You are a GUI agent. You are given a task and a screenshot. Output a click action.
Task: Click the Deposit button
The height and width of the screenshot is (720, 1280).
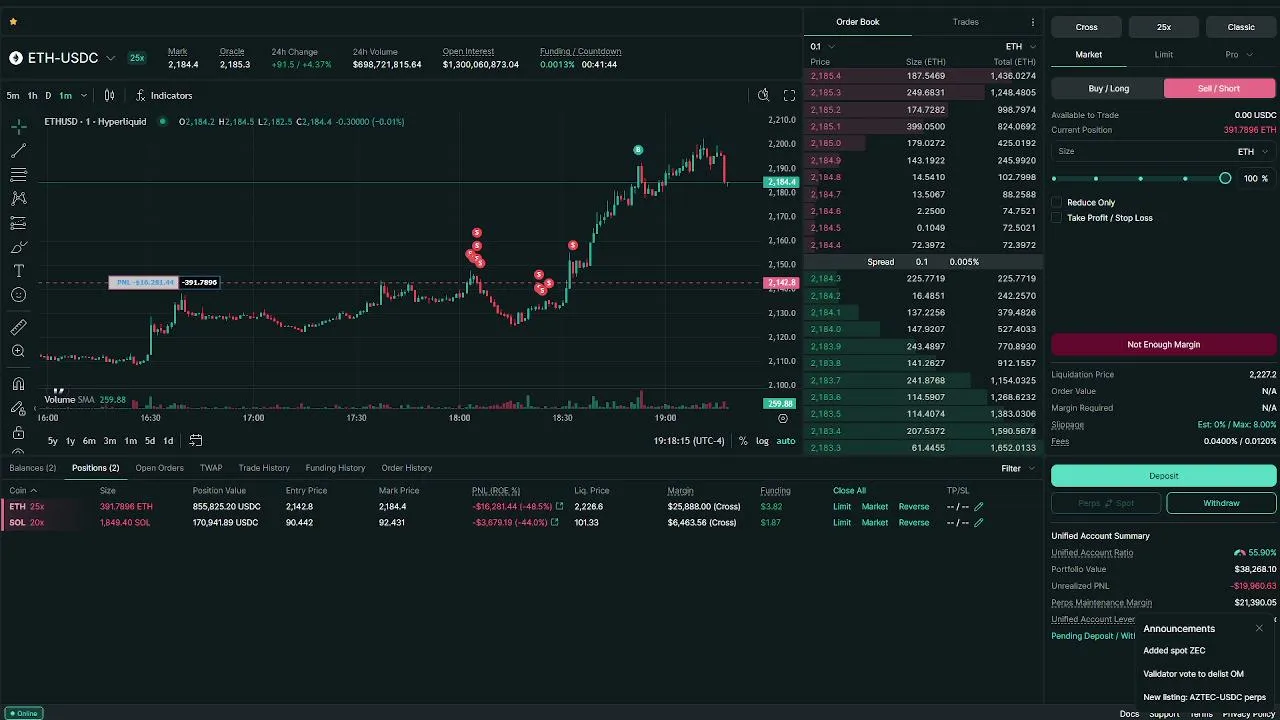click(x=1164, y=476)
